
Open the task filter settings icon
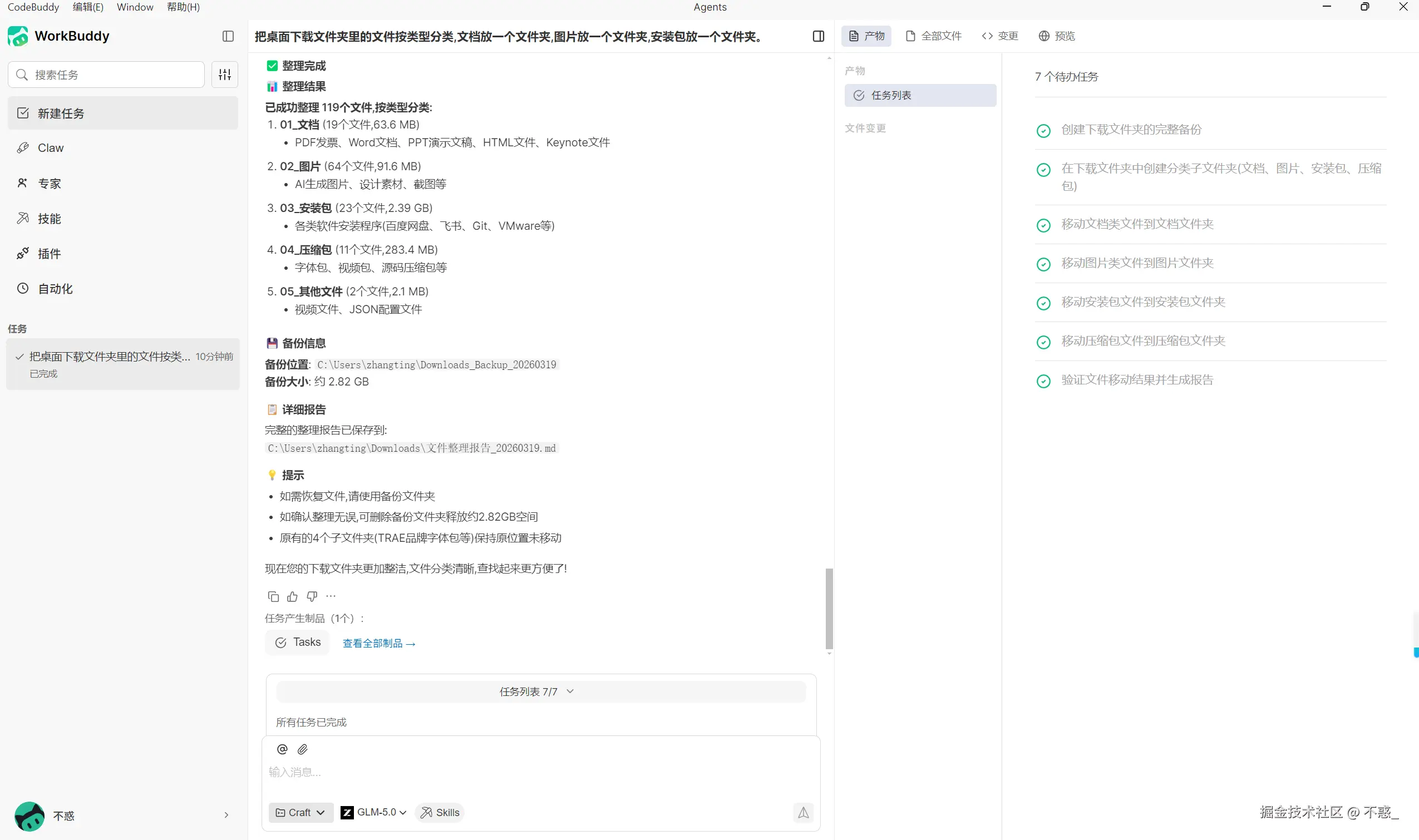tap(225, 75)
